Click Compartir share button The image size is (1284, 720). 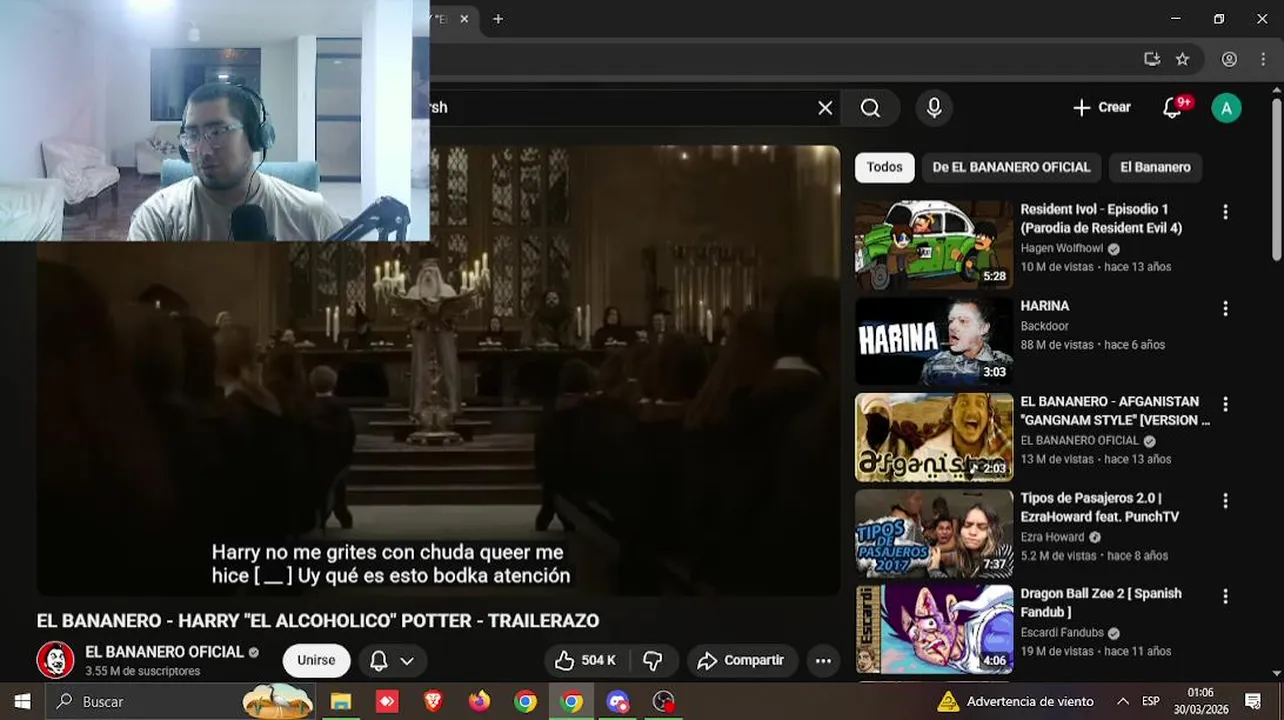pyautogui.click(x=741, y=660)
